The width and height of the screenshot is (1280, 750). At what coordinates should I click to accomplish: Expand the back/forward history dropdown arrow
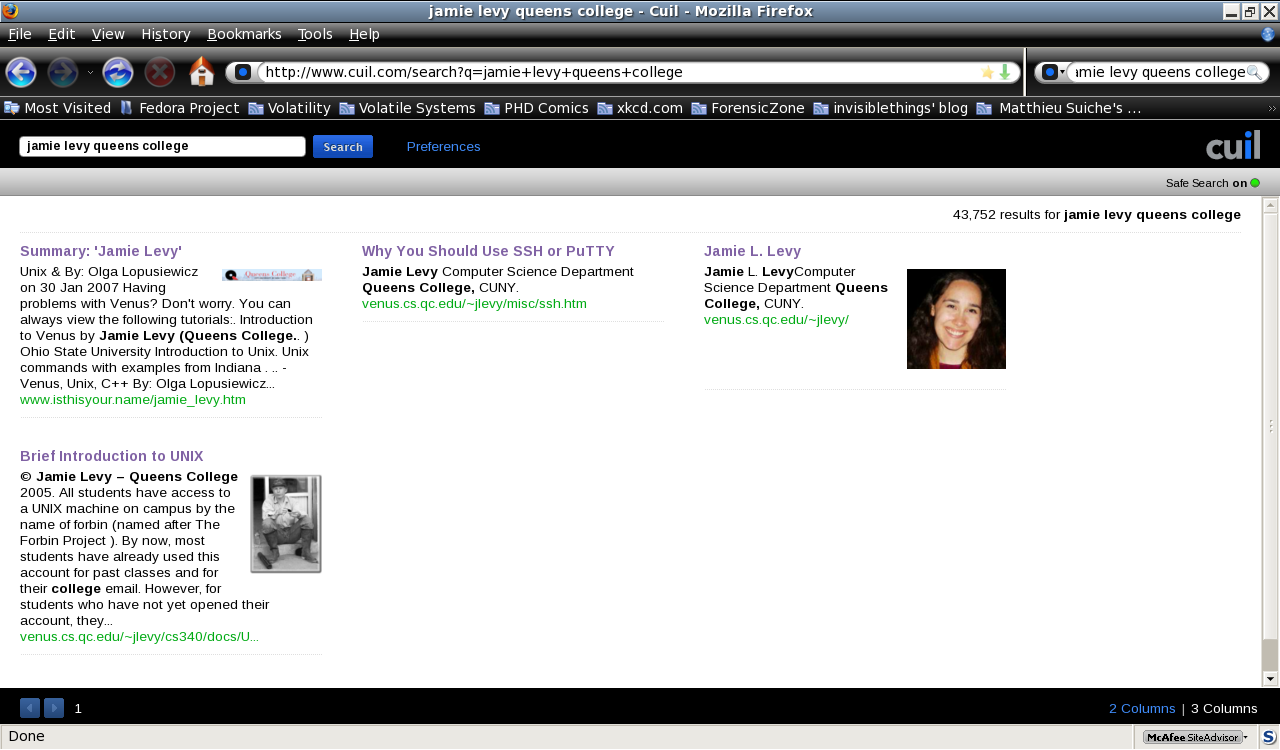90,72
